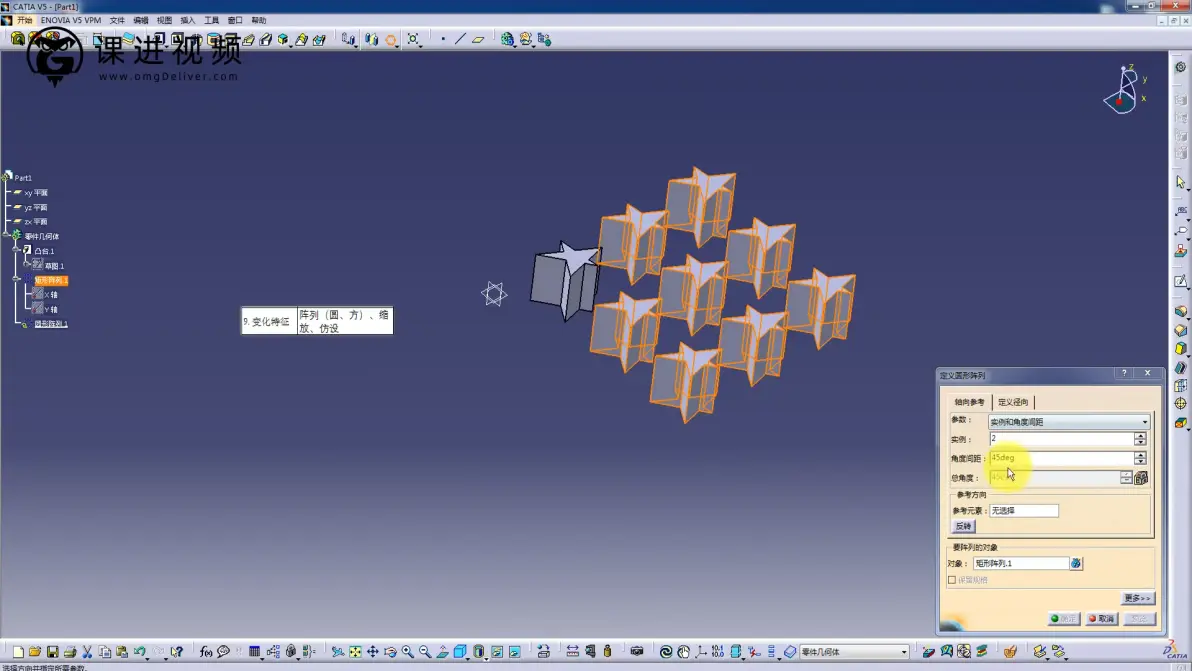Toggle the keep specifications checkbox

point(952,580)
